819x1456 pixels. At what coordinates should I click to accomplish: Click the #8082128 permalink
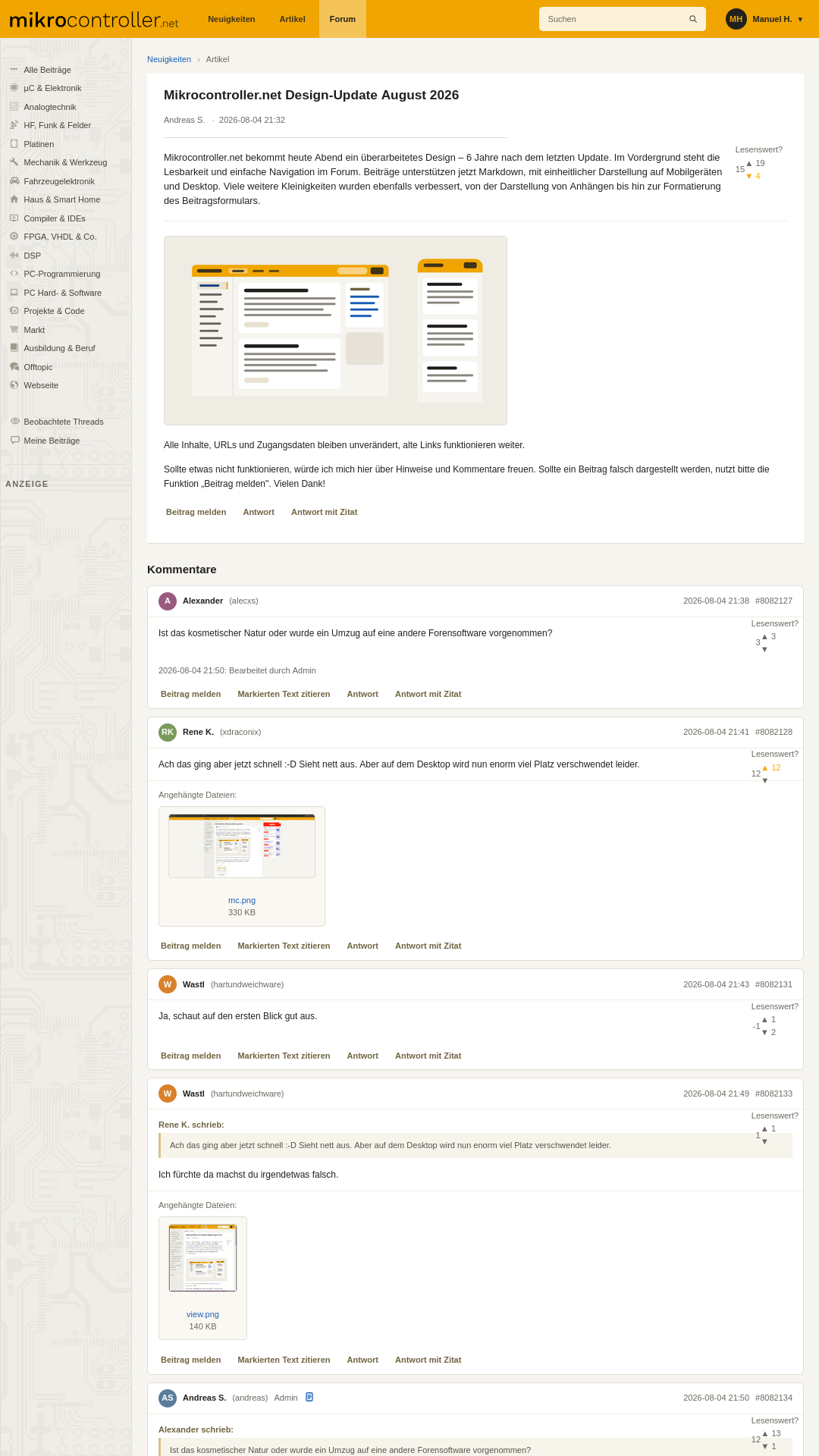(773, 732)
